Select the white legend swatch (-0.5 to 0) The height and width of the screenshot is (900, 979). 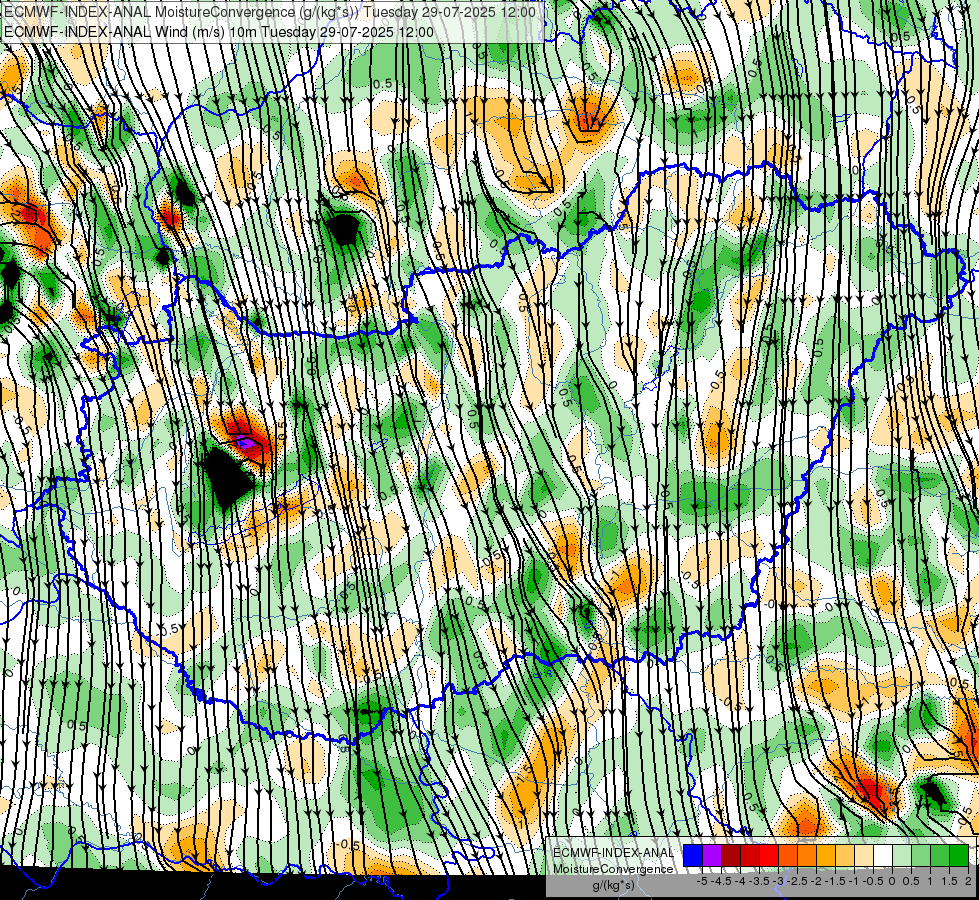883,855
